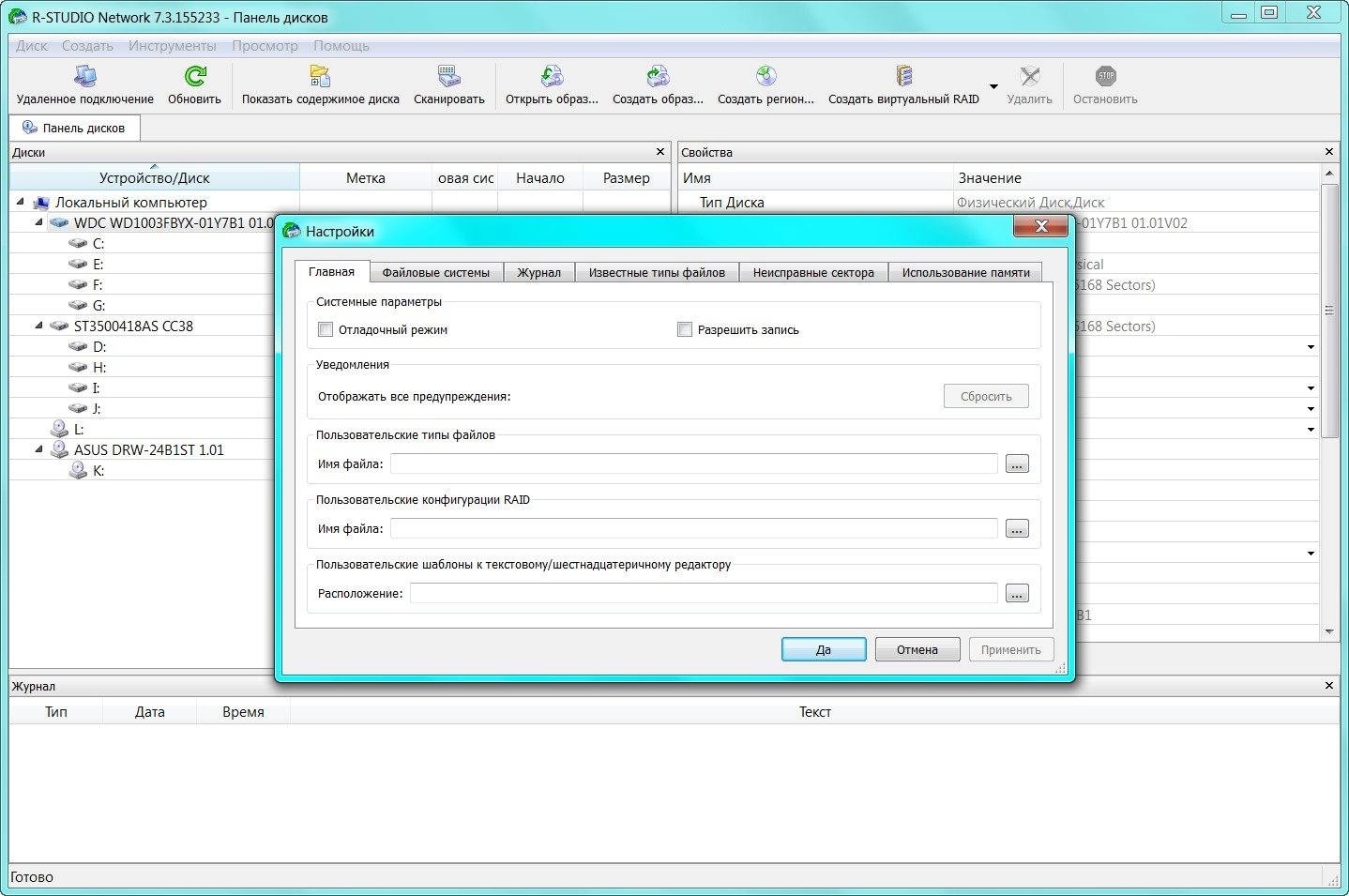1349x896 pixels.
Task: Select partition J: in disk tree
Action: tap(96, 409)
